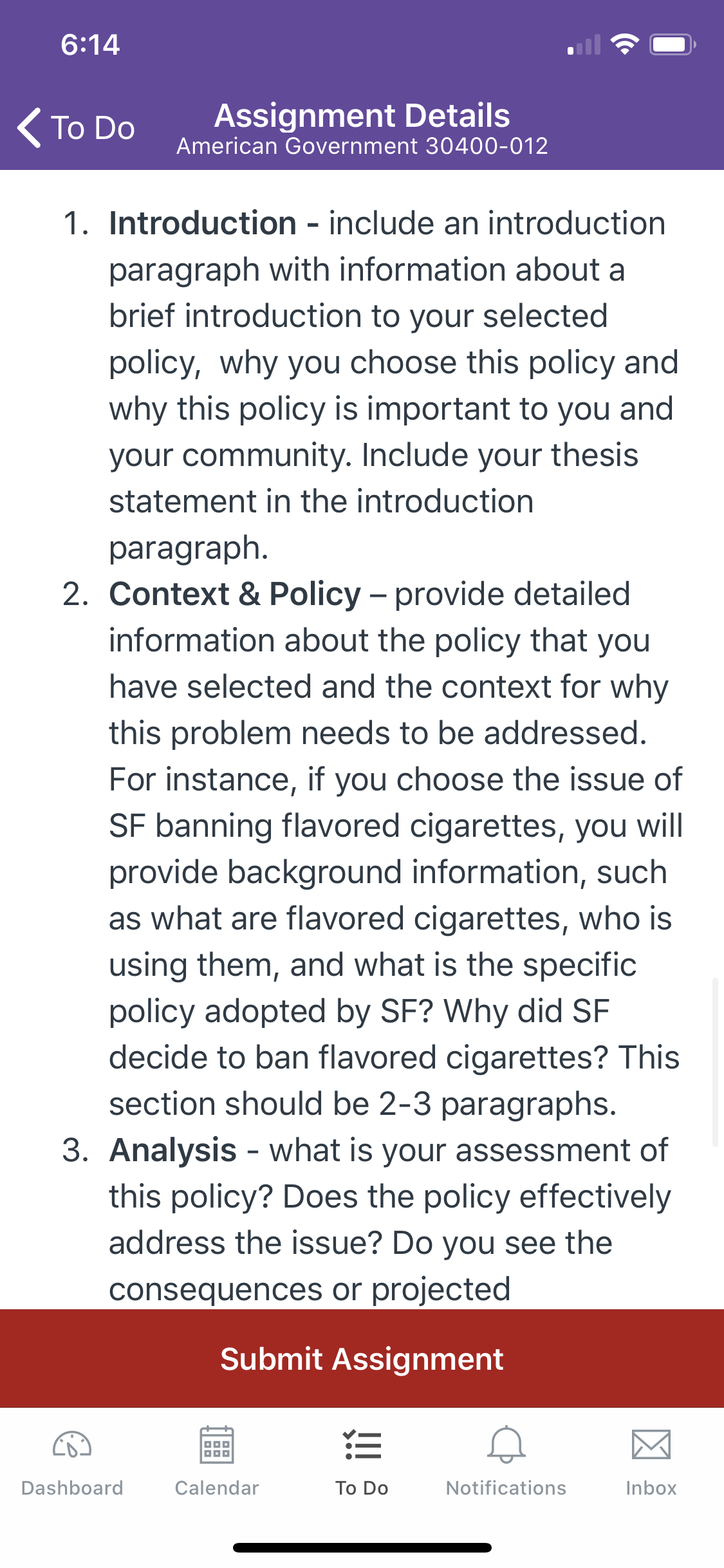Tap the Introduction heading text
724x1568 pixels.
203,223
